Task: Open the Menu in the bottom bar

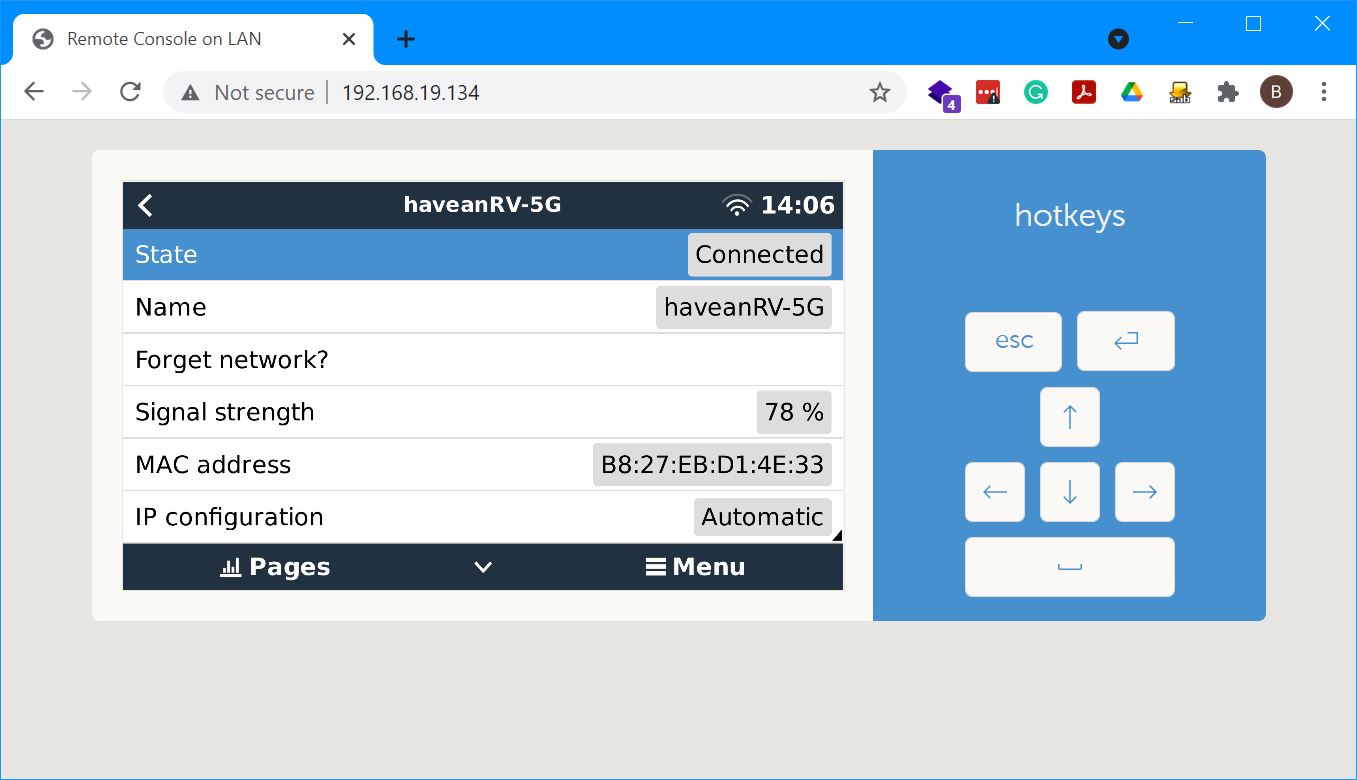Action: [x=695, y=567]
